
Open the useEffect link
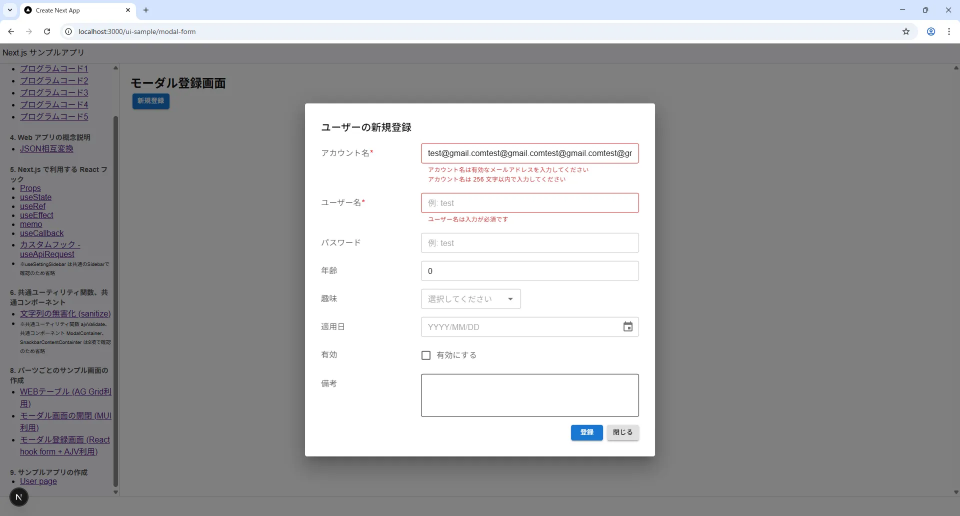(x=36, y=215)
